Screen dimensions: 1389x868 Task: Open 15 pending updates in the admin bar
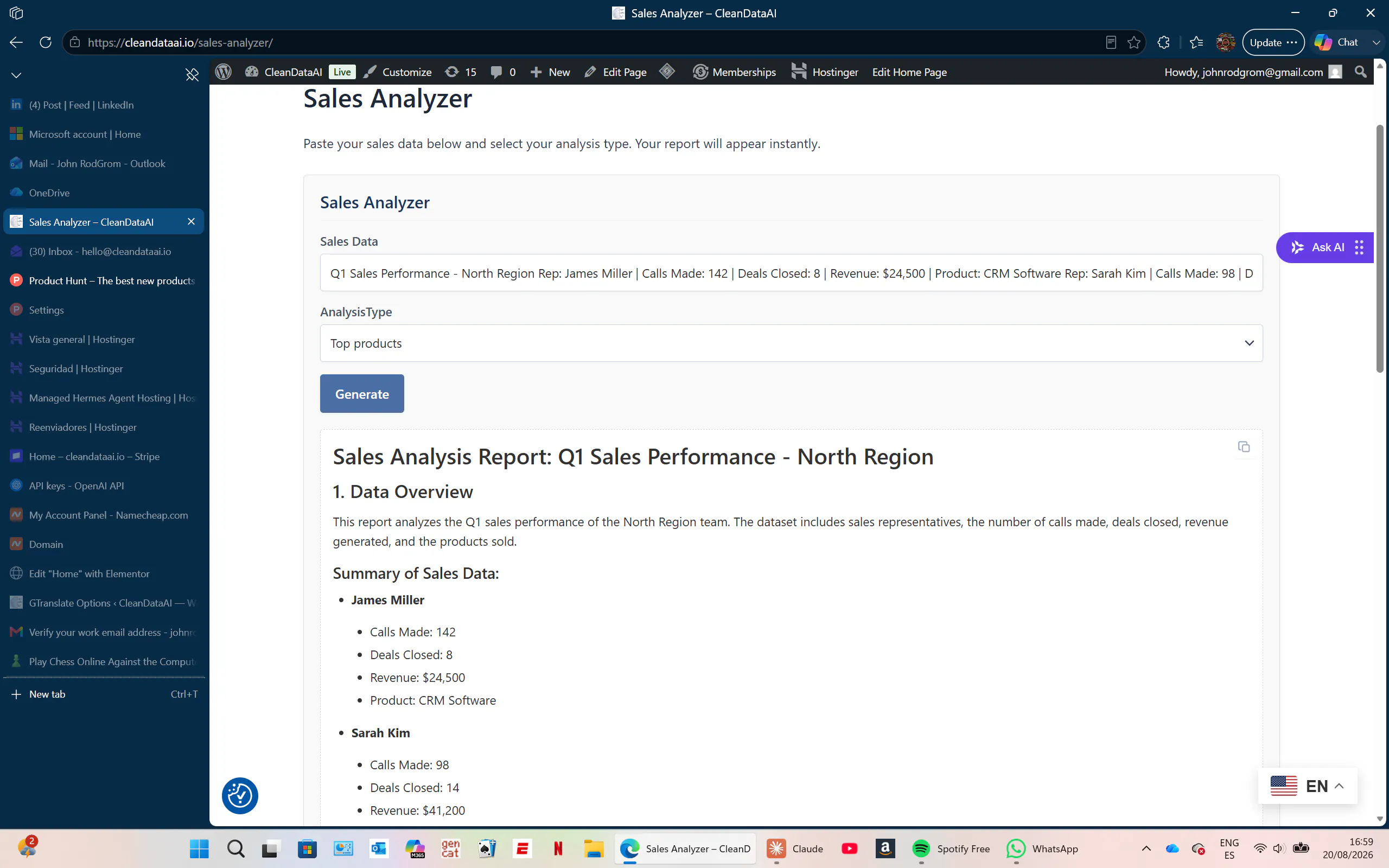tap(461, 72)
